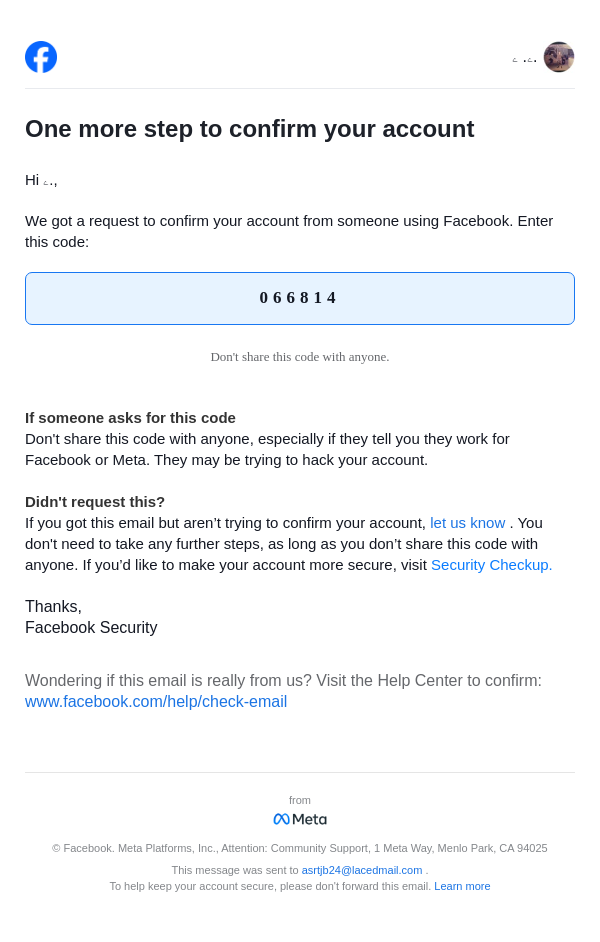Click the asrtjb24@lacedmail.com email address
This screenshot has height=942, width=600.
[x=362, y=870]
